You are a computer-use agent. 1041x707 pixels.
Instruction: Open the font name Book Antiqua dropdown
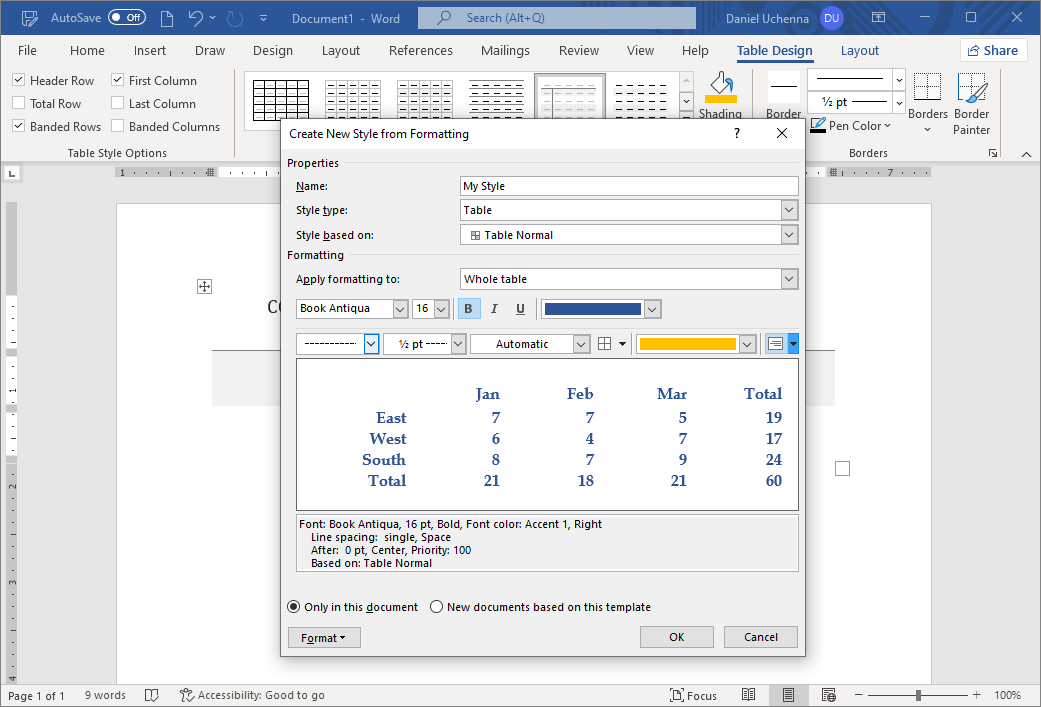point(400,309)
